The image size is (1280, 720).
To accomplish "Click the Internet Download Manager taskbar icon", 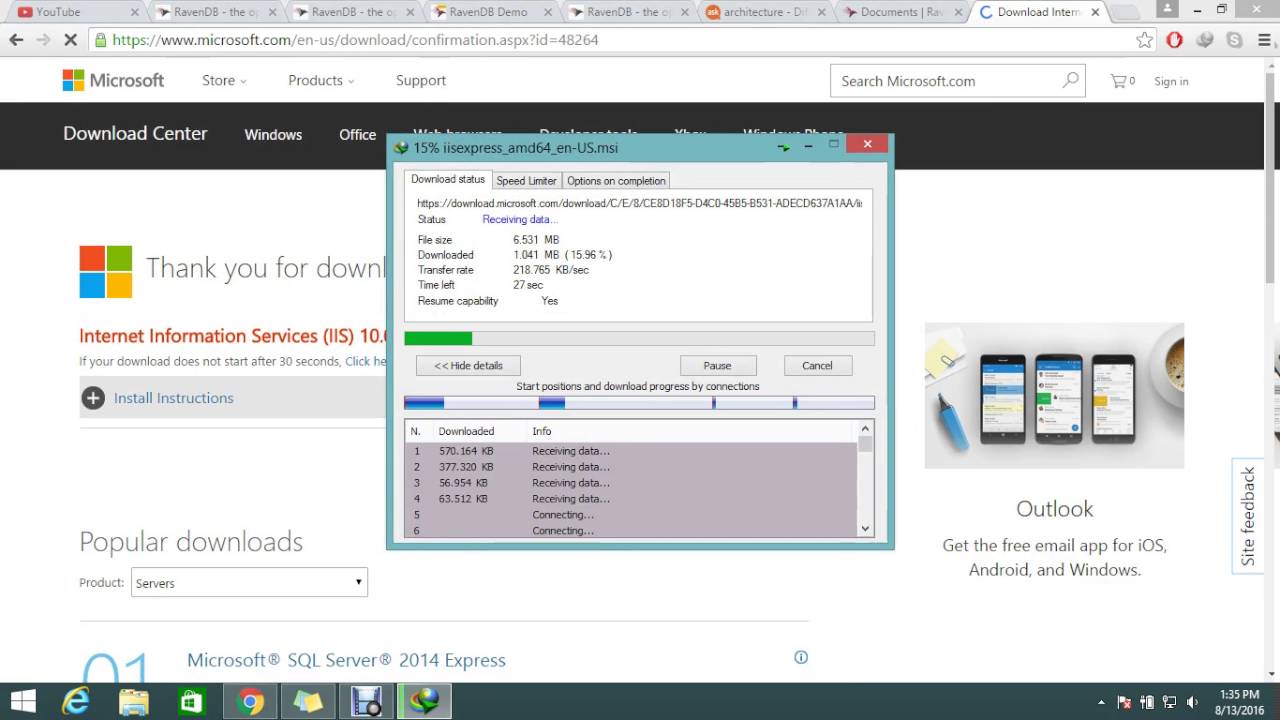I will point(425,701).
